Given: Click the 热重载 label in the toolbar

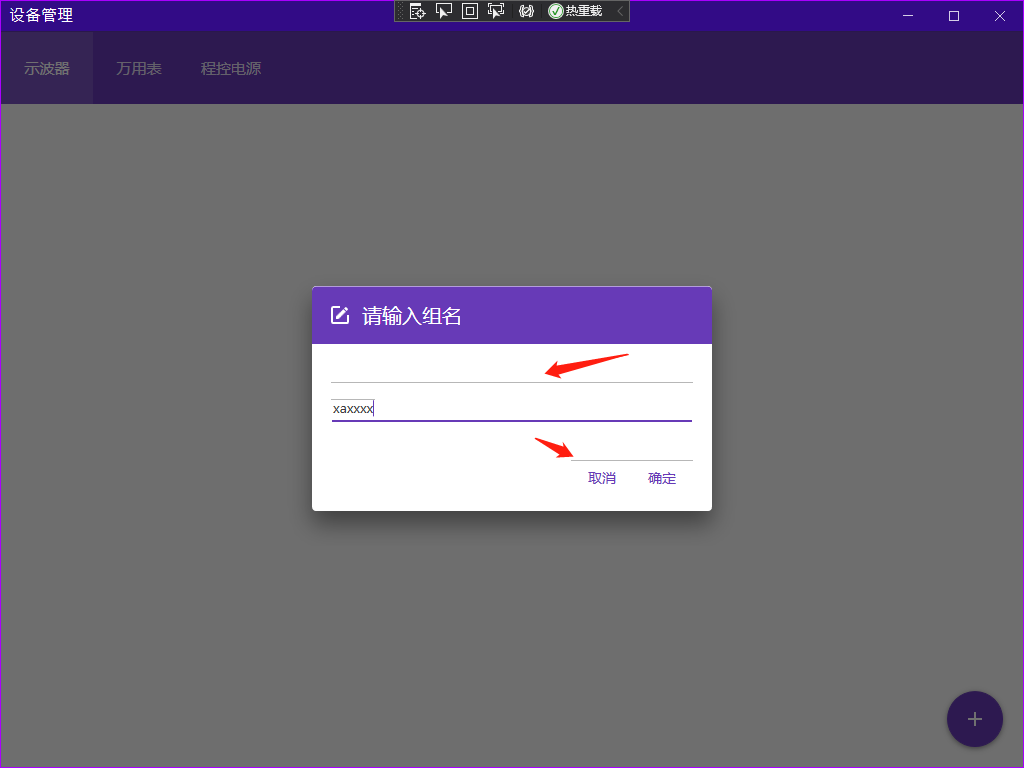Looking at the screenshot, I should coord(584,11).
